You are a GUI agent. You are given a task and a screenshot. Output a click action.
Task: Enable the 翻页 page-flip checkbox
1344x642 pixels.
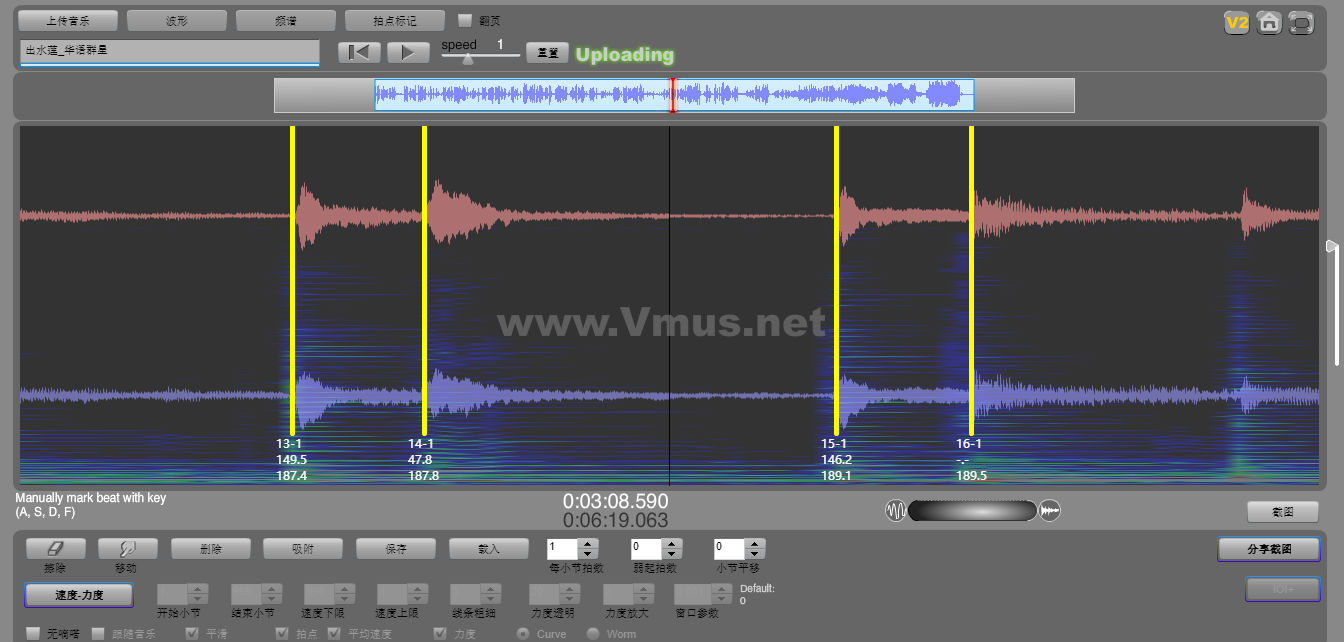pos(465,20)
